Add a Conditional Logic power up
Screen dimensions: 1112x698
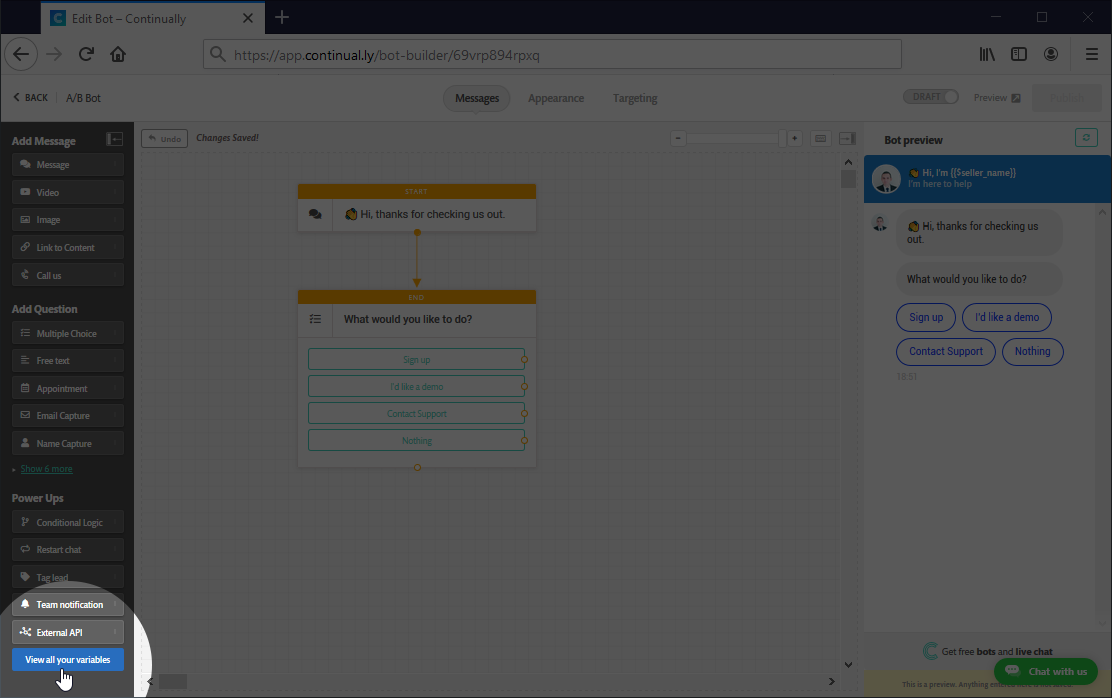tap(67, 521)
